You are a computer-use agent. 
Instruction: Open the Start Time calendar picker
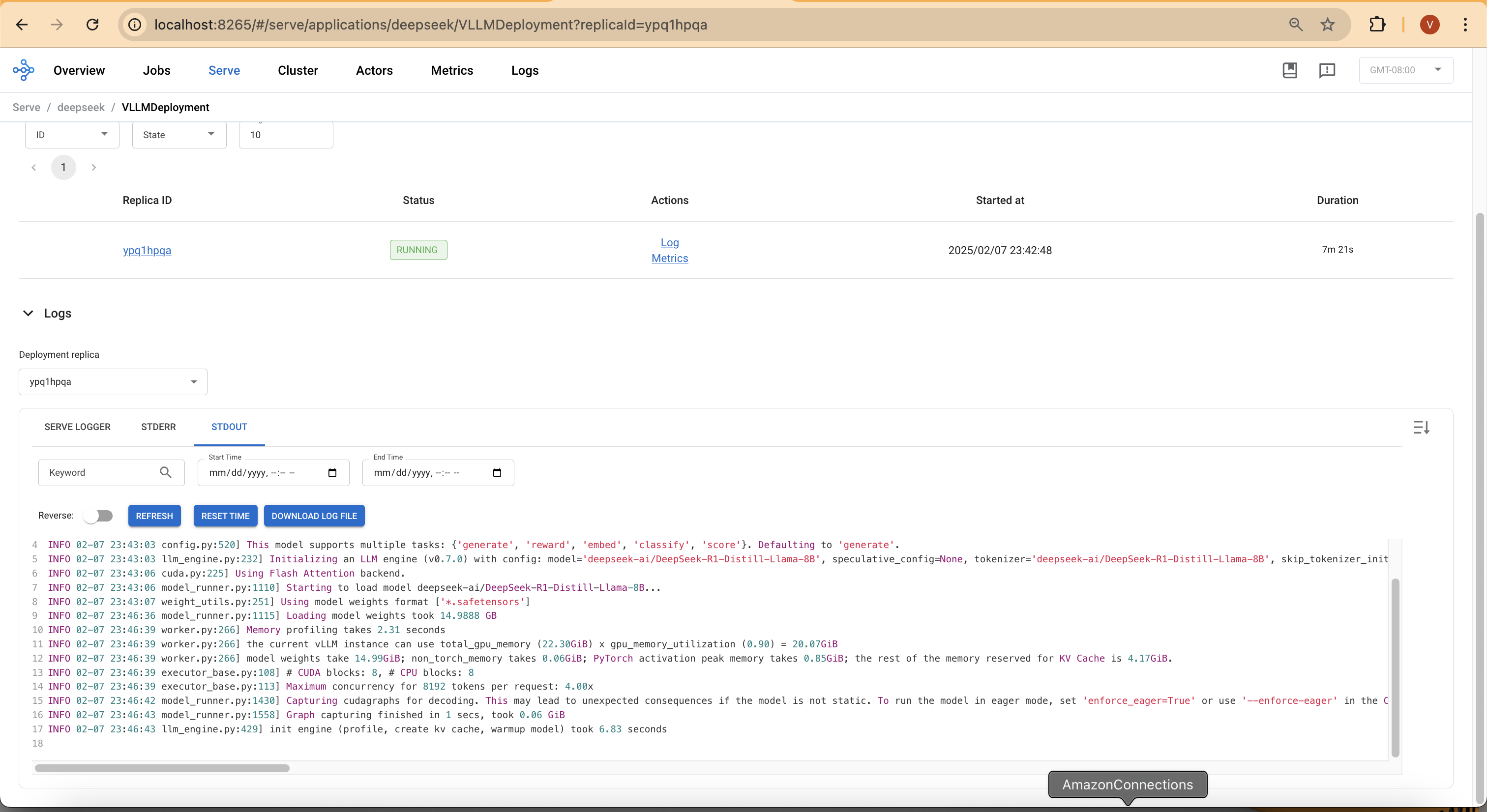(x=332, y=473)
